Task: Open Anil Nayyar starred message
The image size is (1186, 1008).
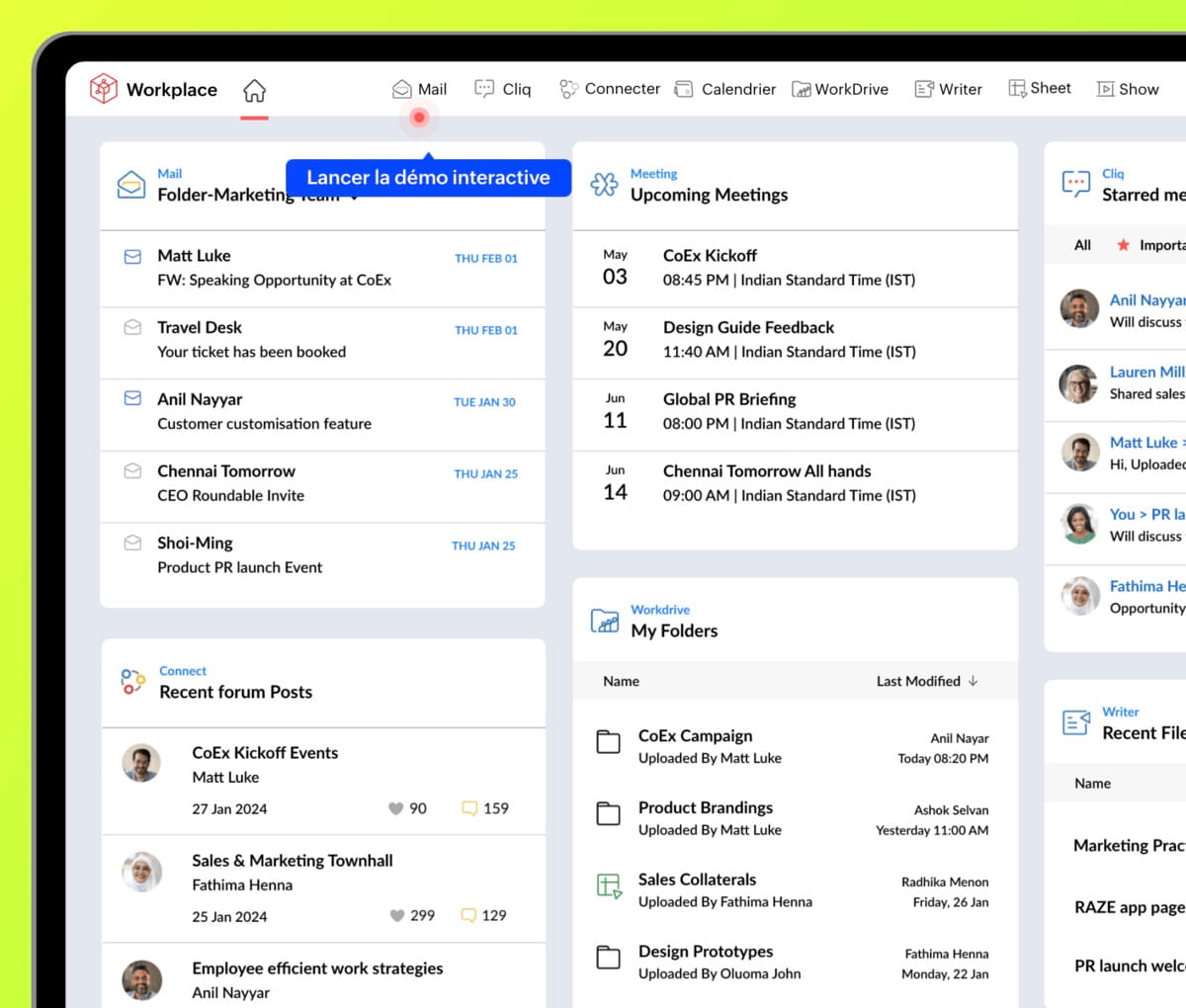Action: (x=1116, y=310)
